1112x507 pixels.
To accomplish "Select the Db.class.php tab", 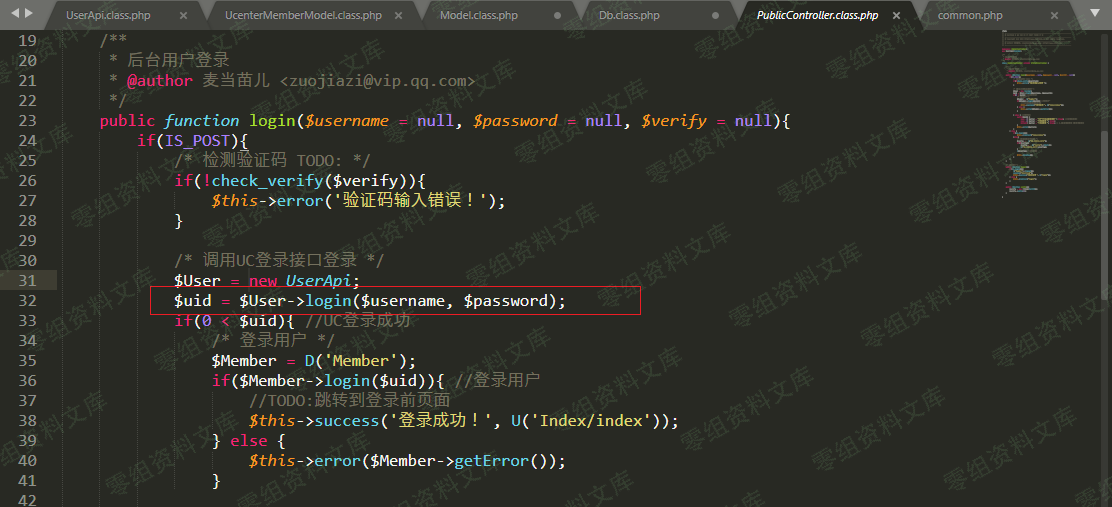I will 629,16.
